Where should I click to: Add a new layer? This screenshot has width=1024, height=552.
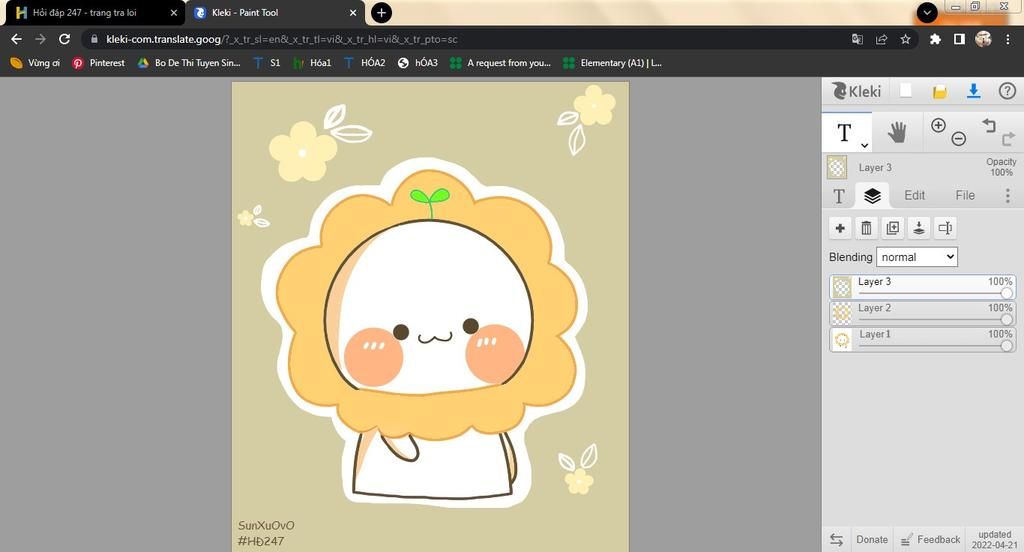click(x=840, y=228)
